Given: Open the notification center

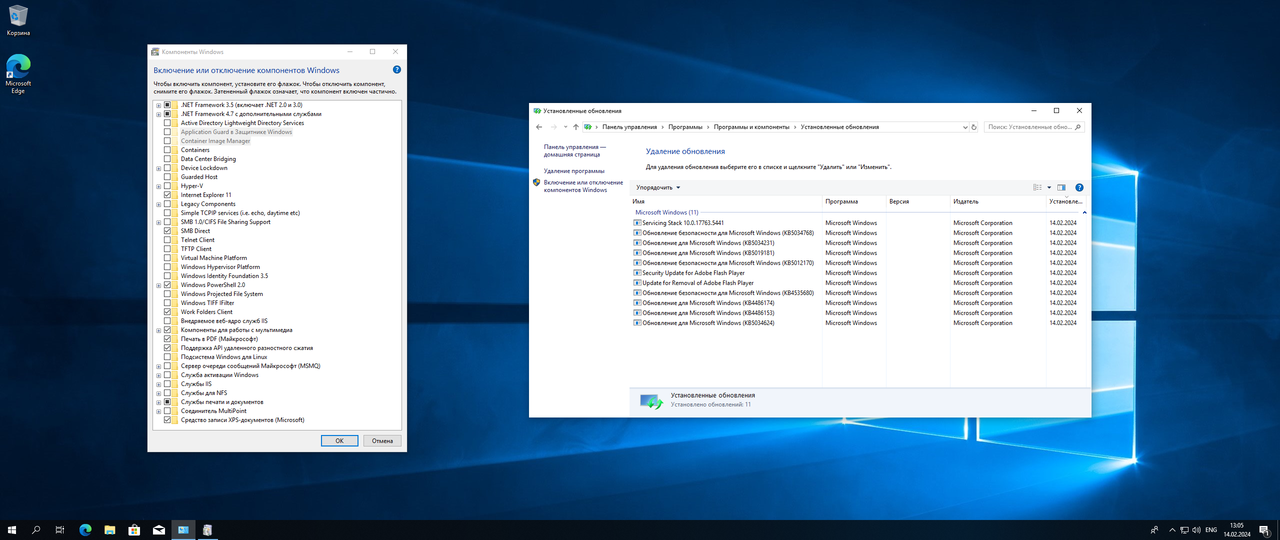Looking at the screenshot, I should 1264,529.
